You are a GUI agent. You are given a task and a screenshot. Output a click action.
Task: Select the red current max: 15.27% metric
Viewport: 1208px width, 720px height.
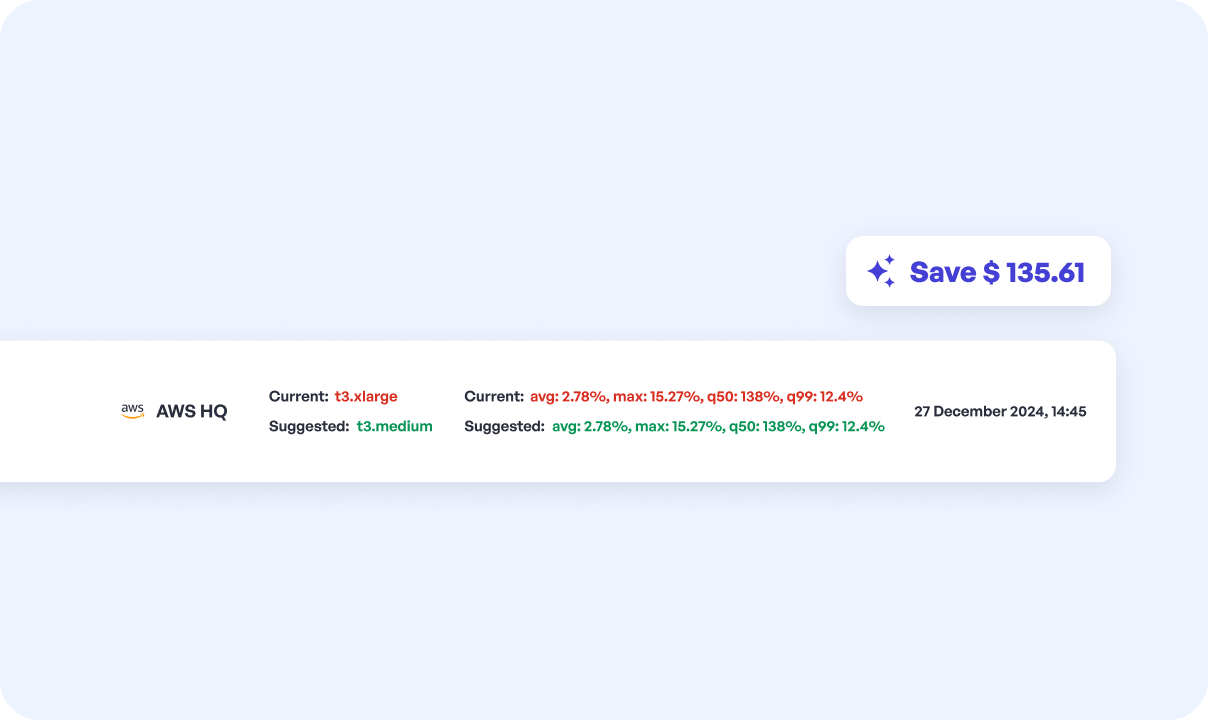click(x=645, y=396)
